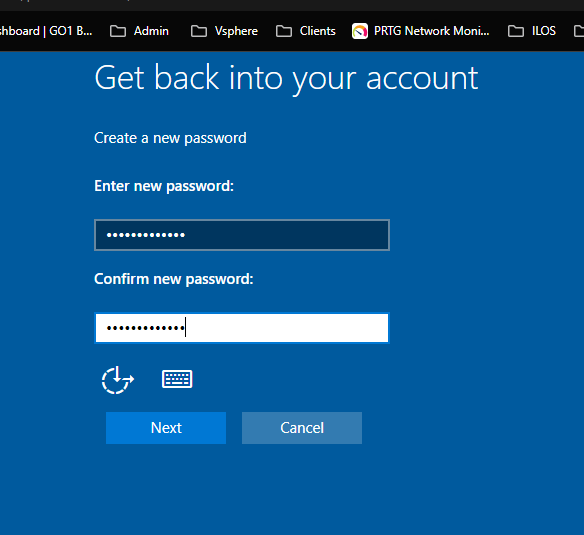Screen dimensions: 584x535
Task: Open PRTG Network Monitor bookmark icon
Action: (360, 31)
